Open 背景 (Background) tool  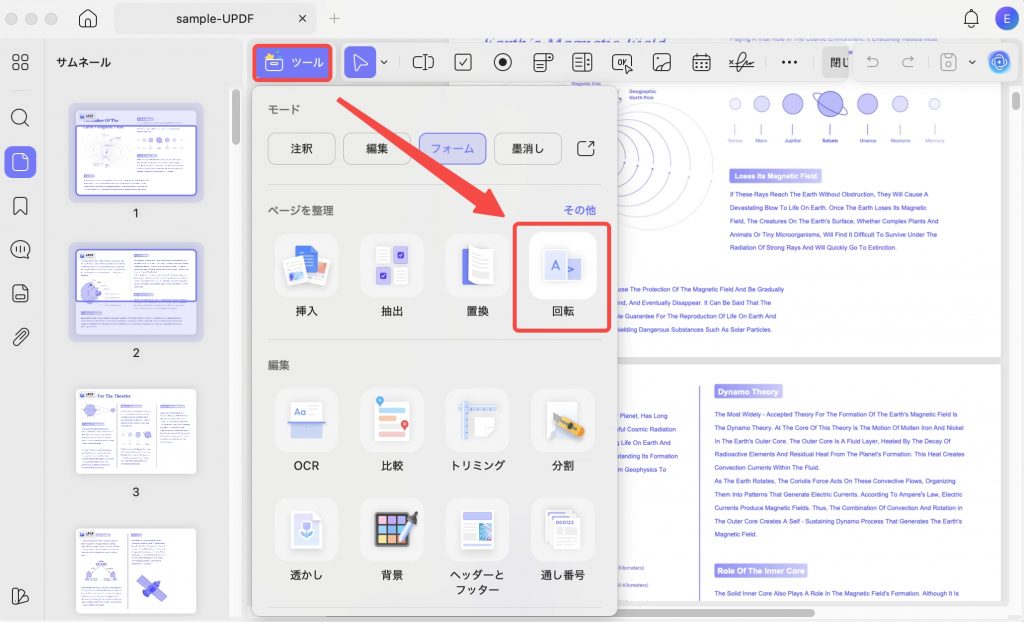click(x=392, y=540)
